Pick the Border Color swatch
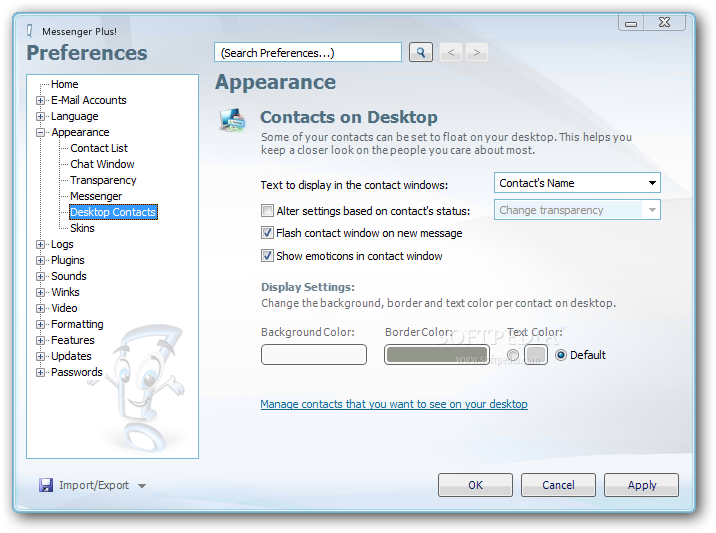 437,354
